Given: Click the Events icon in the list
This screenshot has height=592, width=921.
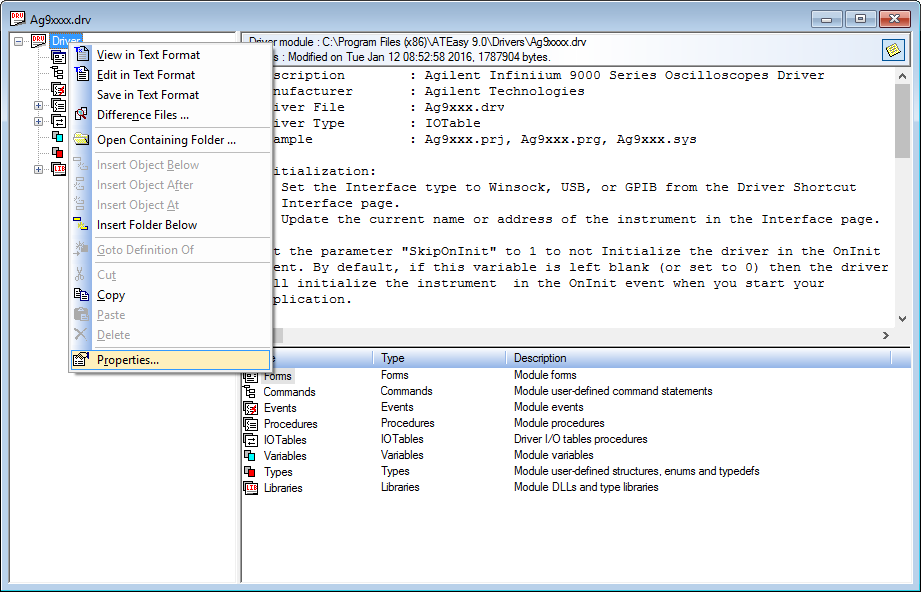Looking at the screenshot, I should tap(251, 408).
